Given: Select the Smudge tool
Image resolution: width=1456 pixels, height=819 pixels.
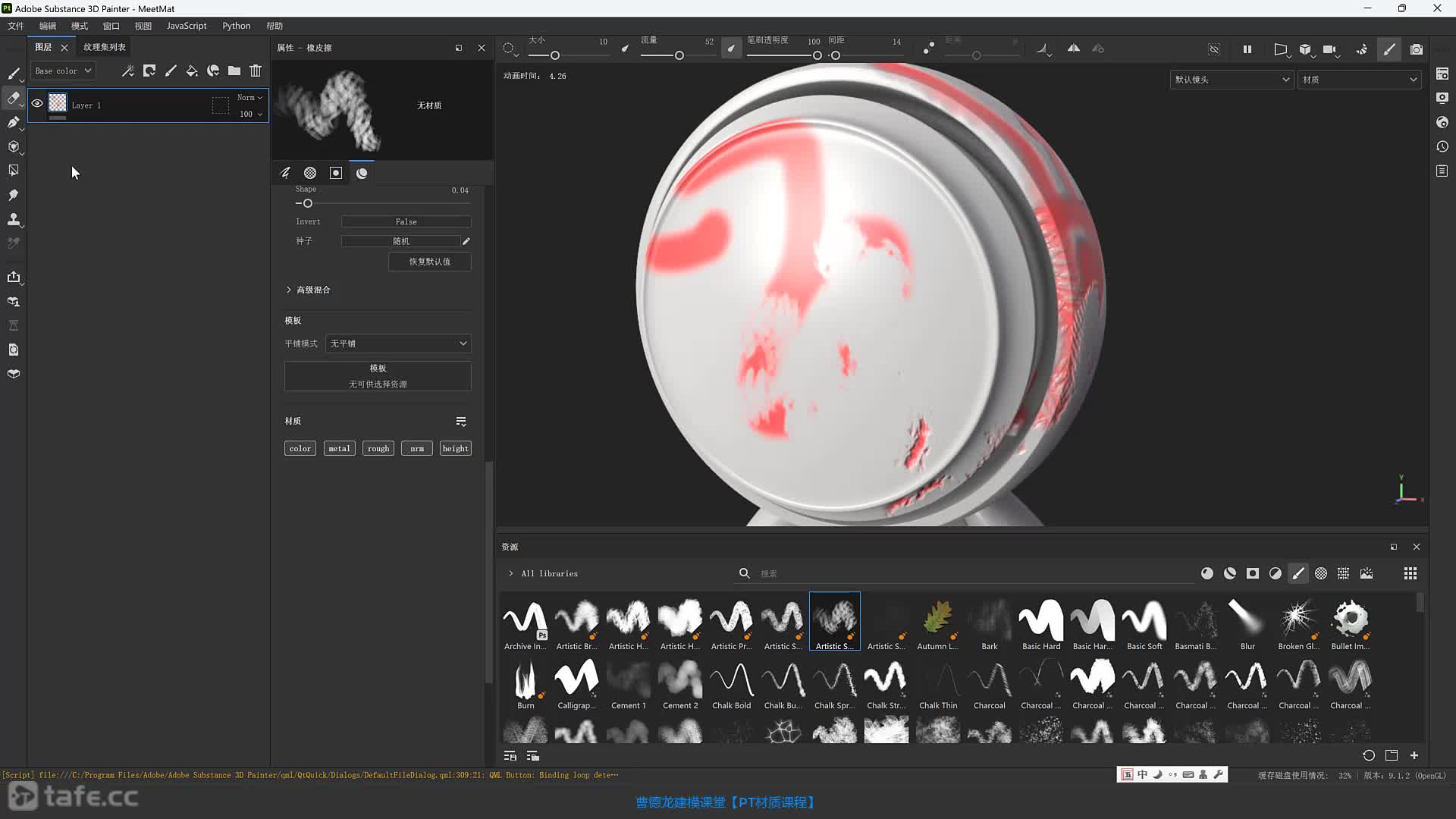Looking at the screenshot, I should (x=14, y=195).
